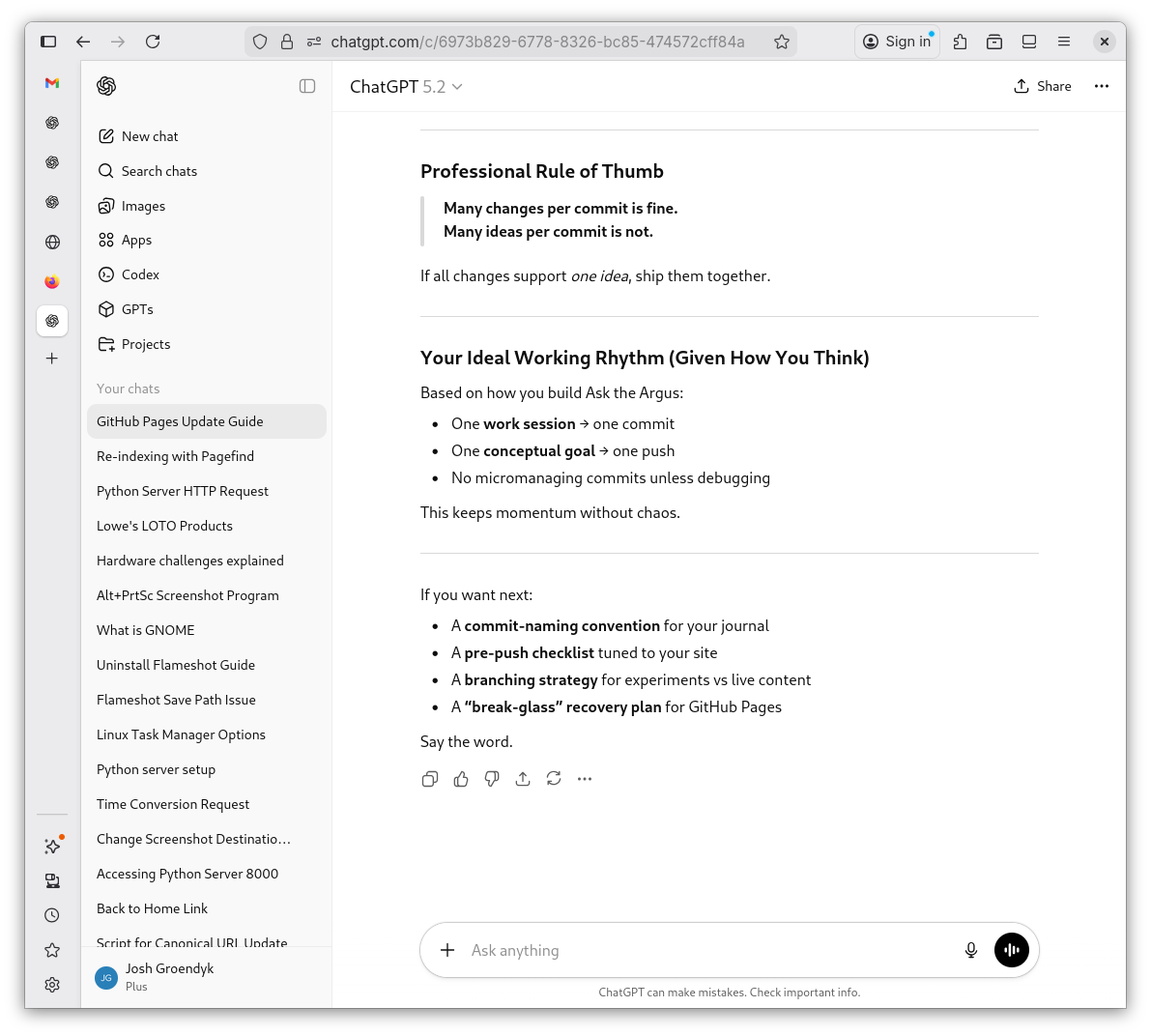Open the Share button in the header
Screen dimensions: 1151x1036
coord(1043,86)
